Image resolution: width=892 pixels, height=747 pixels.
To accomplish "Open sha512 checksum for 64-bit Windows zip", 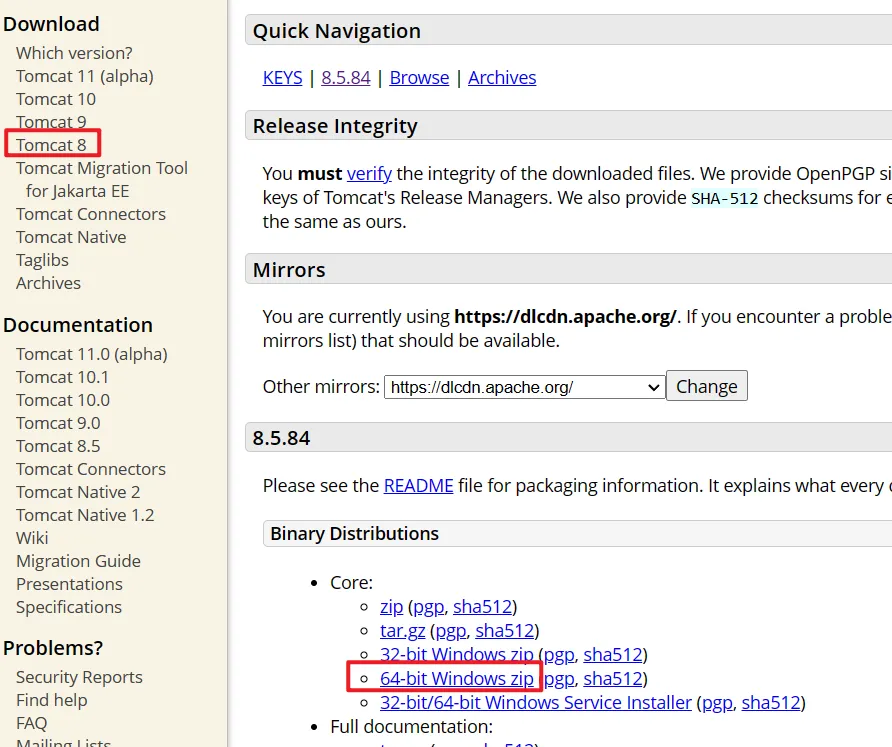I will point(612,679).
